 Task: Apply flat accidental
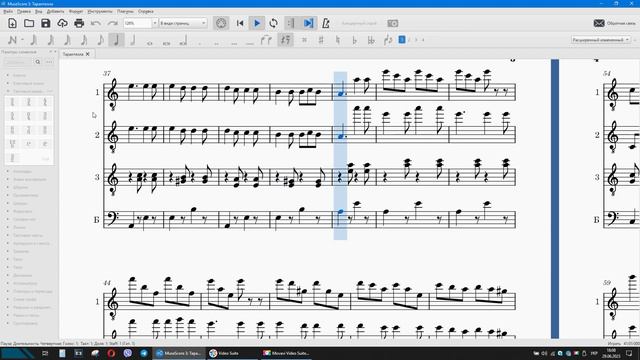354,40
